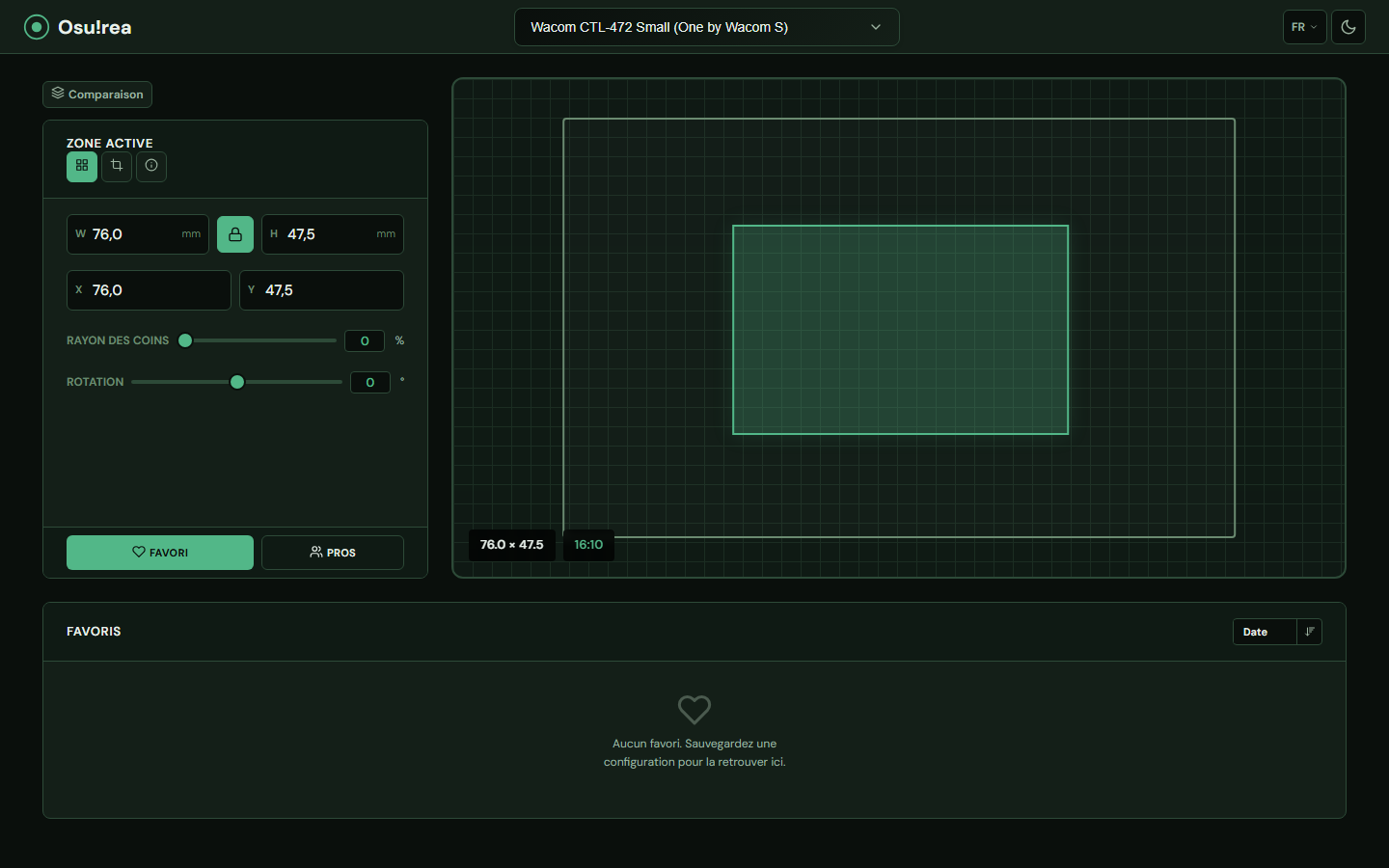The height and width of the screenshot is (868, 1389).
Task: Select the crop custom-zone tool icon
Action: coord(117,167)
